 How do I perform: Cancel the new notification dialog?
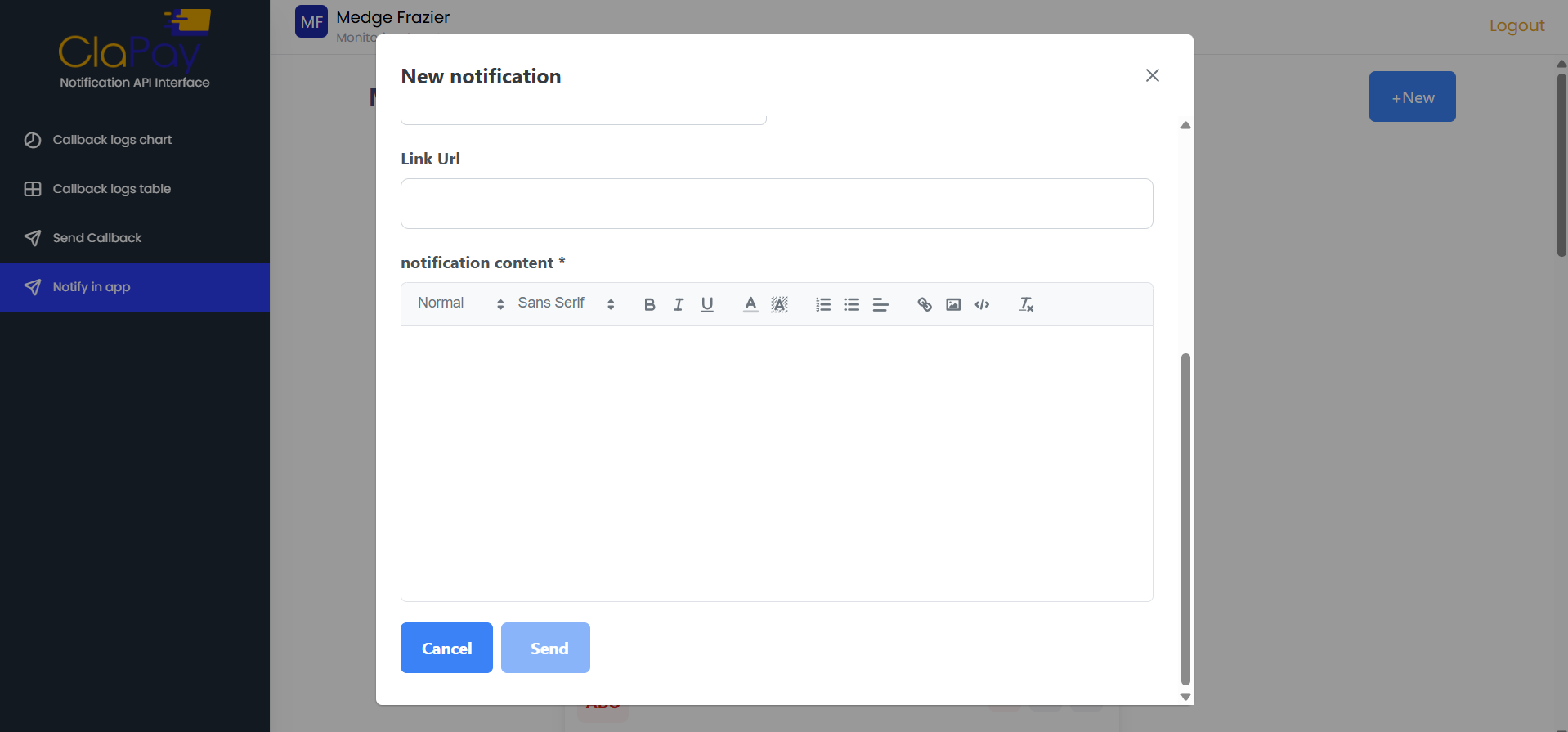tap(446, 648)
